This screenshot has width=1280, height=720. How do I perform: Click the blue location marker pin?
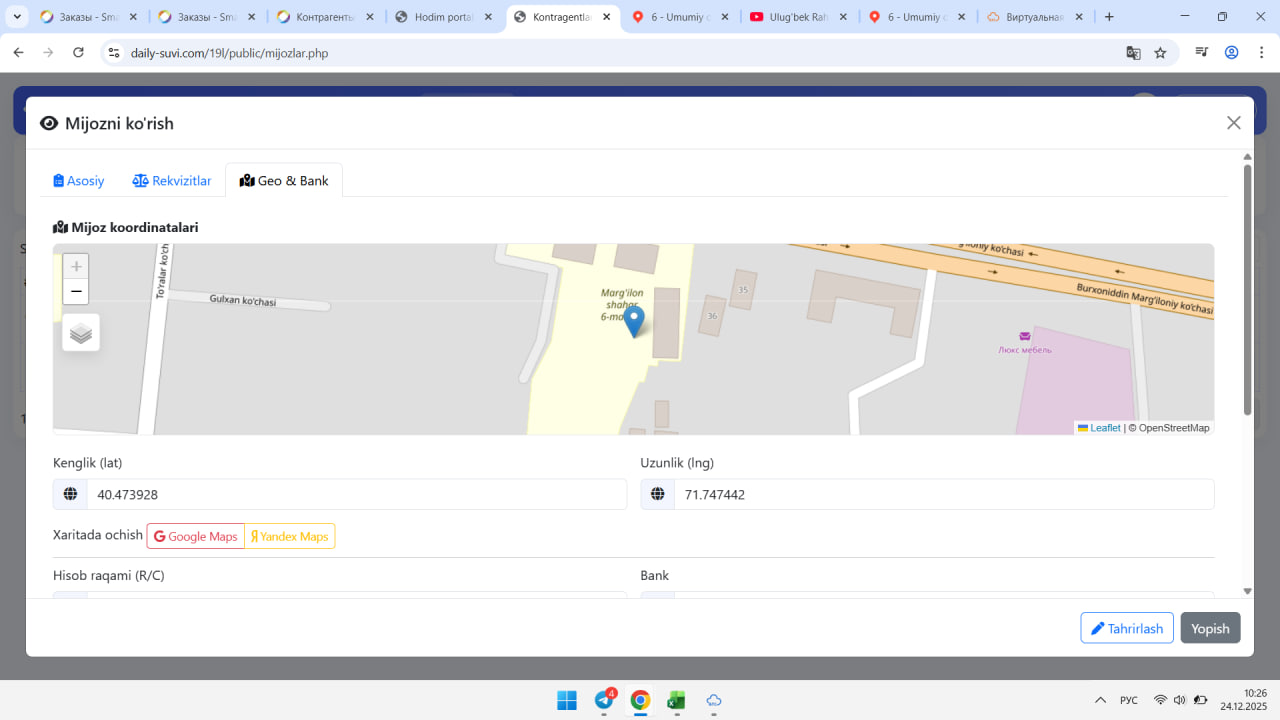tap(634, 322)
